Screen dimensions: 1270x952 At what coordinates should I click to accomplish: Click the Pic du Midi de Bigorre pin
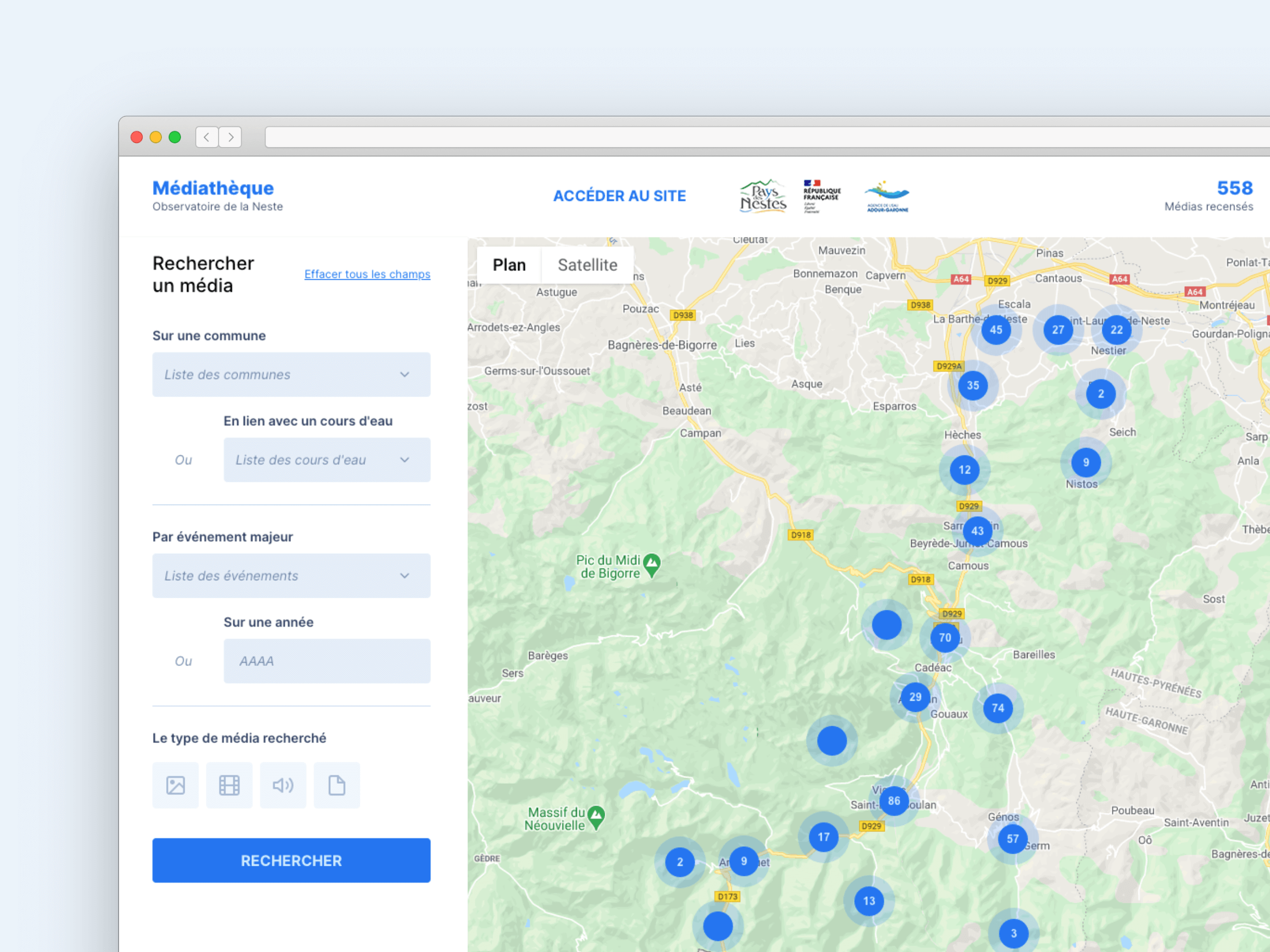click(651, 565)
